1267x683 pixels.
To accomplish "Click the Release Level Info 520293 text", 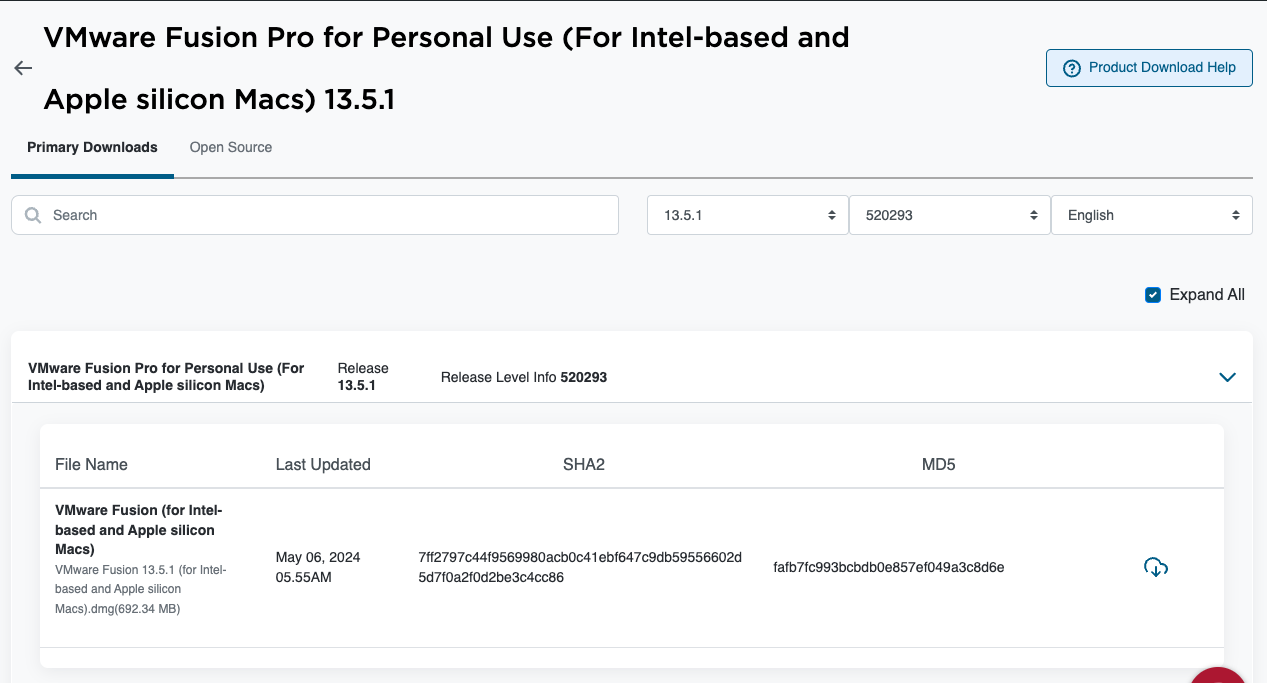I will point(524,377).
